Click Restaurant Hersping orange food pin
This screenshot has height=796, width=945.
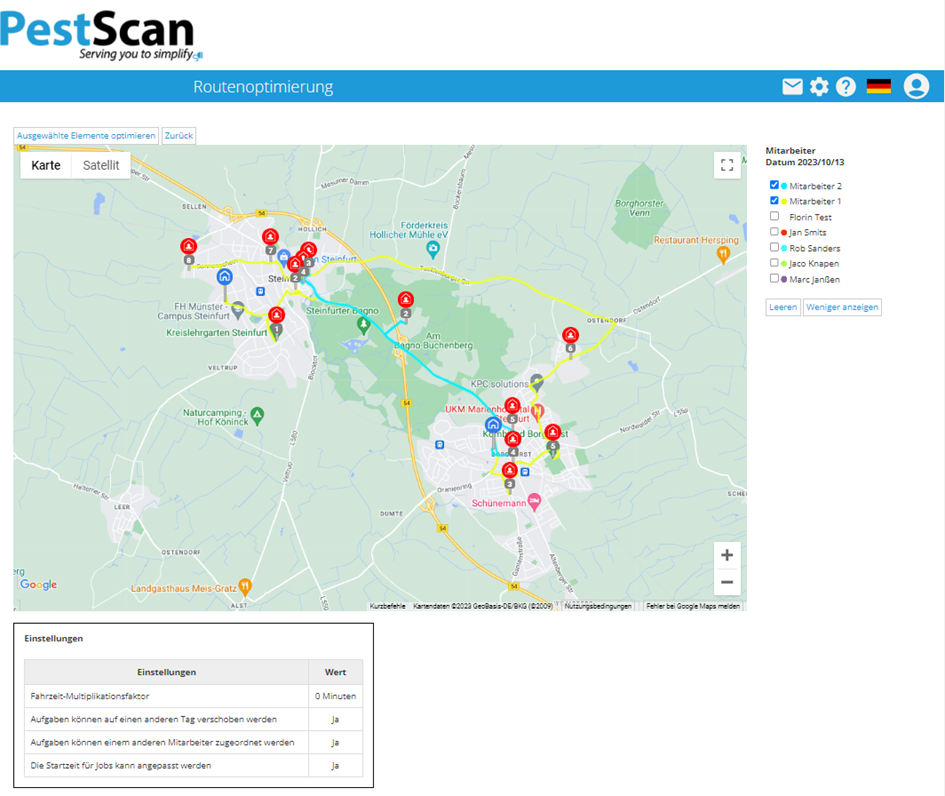pos(723,254)
